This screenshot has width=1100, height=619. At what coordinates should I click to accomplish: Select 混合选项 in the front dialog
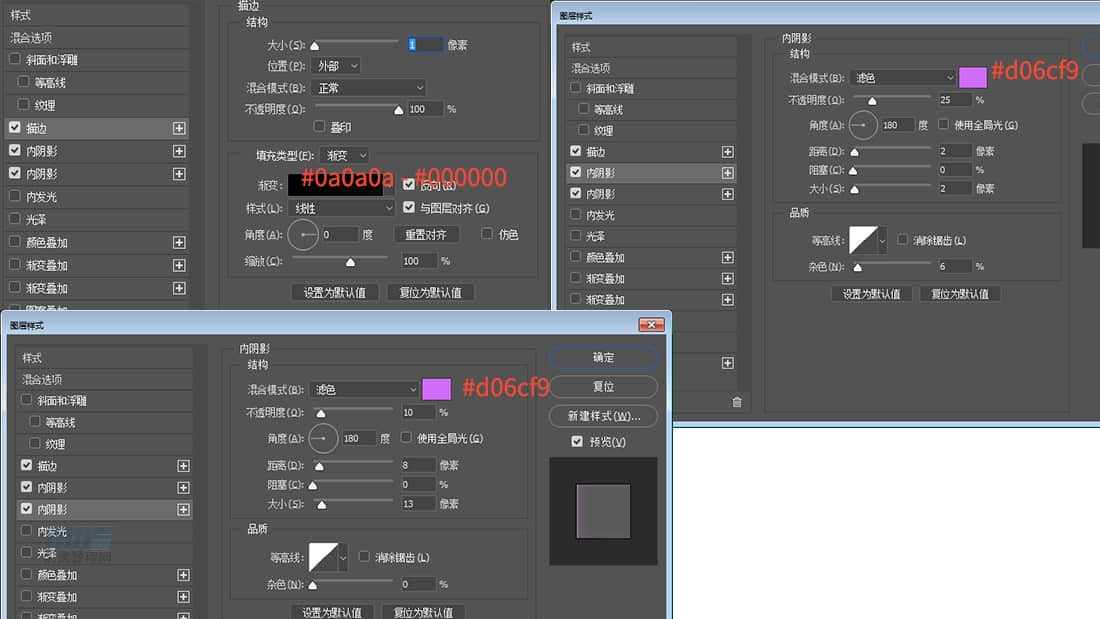click(104, 380)
